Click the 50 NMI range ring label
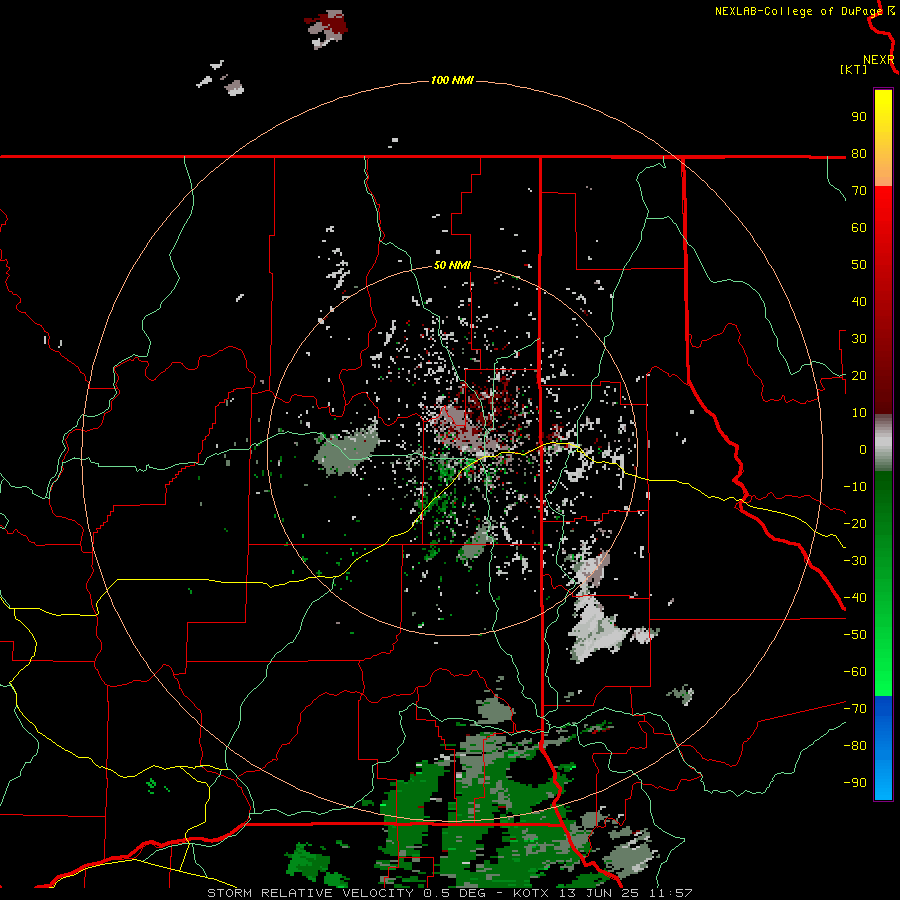Viewport: 900px width, 900px height. pyautogui.click(x=452, y=265)
